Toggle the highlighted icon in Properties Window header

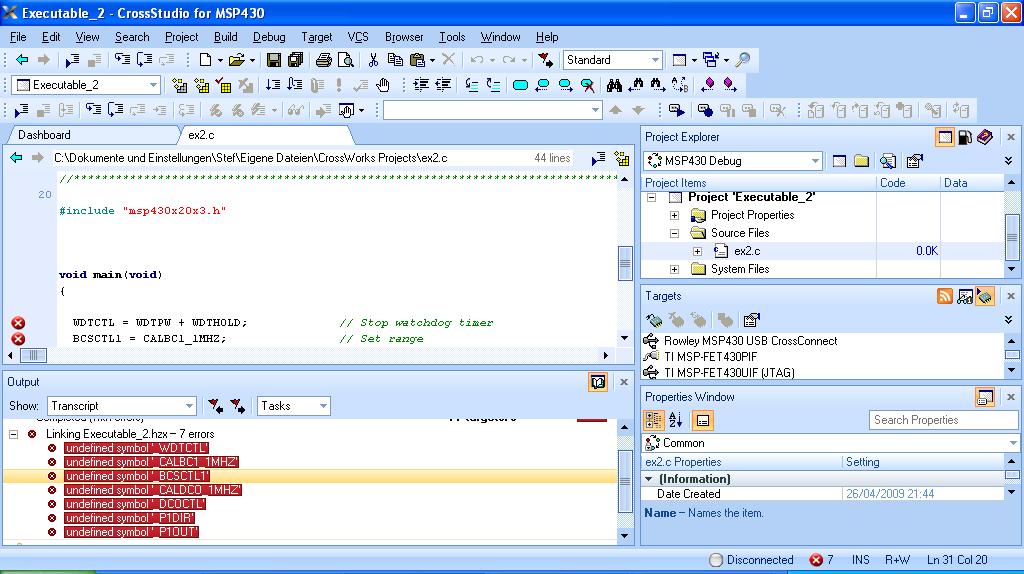coord(985,397)
